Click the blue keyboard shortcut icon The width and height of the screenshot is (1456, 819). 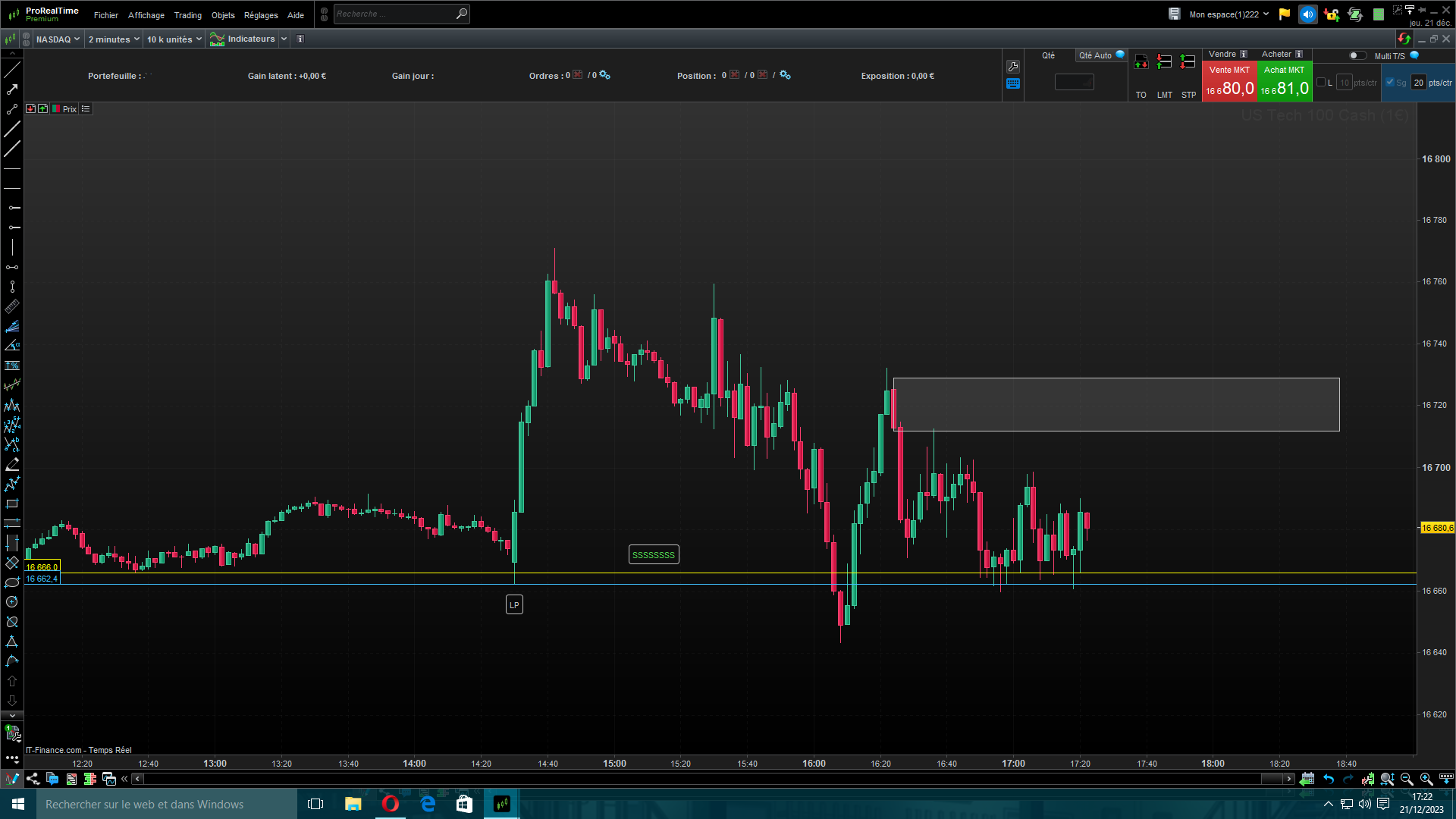click(x=1013, y=84)
